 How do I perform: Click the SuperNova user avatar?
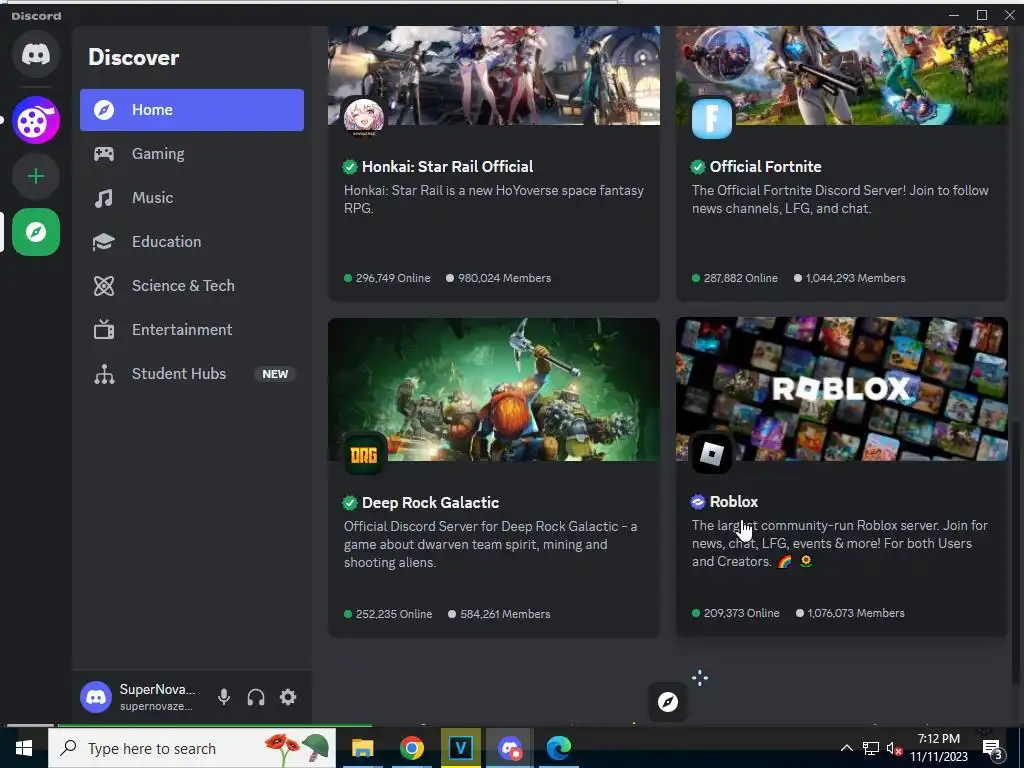pyautogui.click(x=96, y=697)
